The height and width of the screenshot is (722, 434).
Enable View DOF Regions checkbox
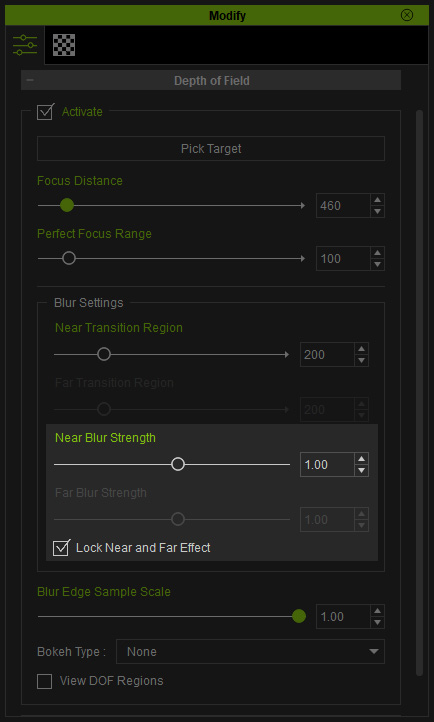(45, 681)
